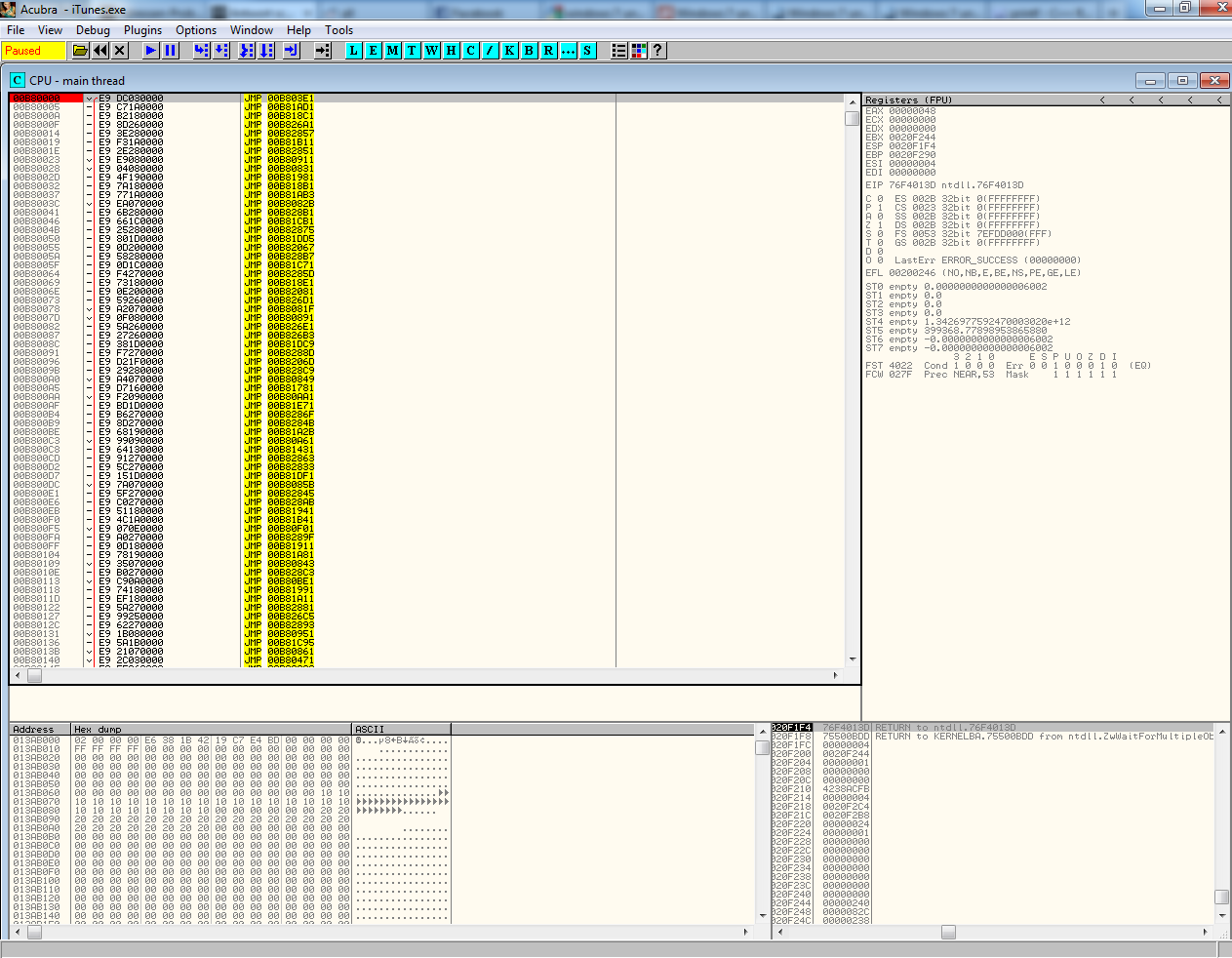This screenshot has height=958, width=1232.
Task: Open Breakpoints window using the B button
Action: (x=530, y=51)
